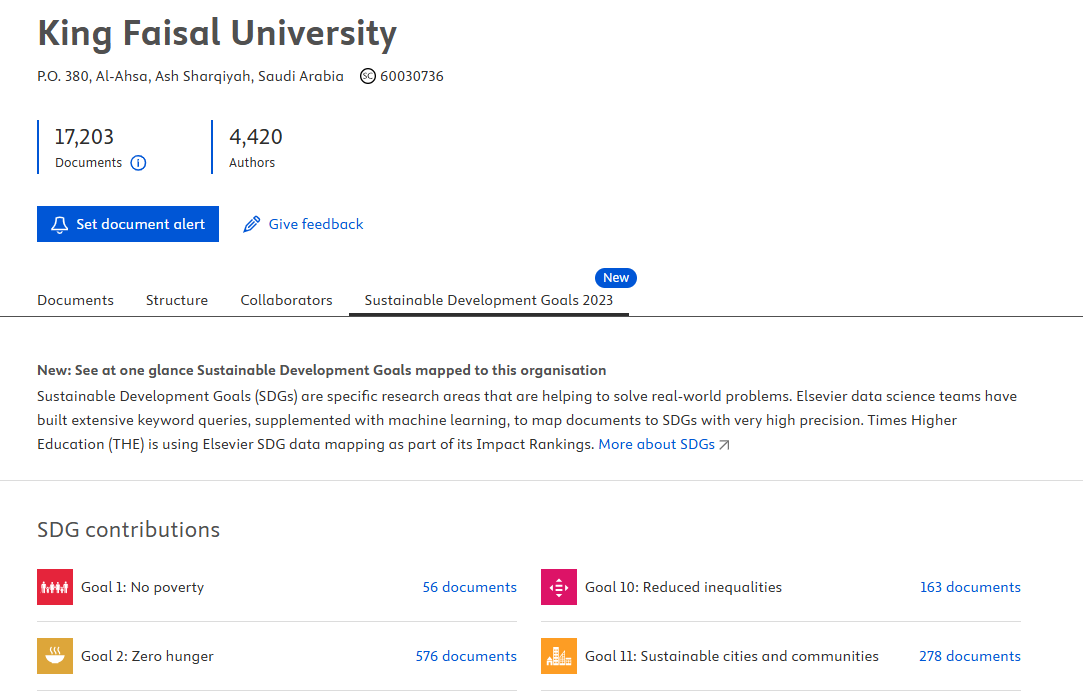Open Sustainable Development Goals 2023 tab

click(x=488, y=300)
